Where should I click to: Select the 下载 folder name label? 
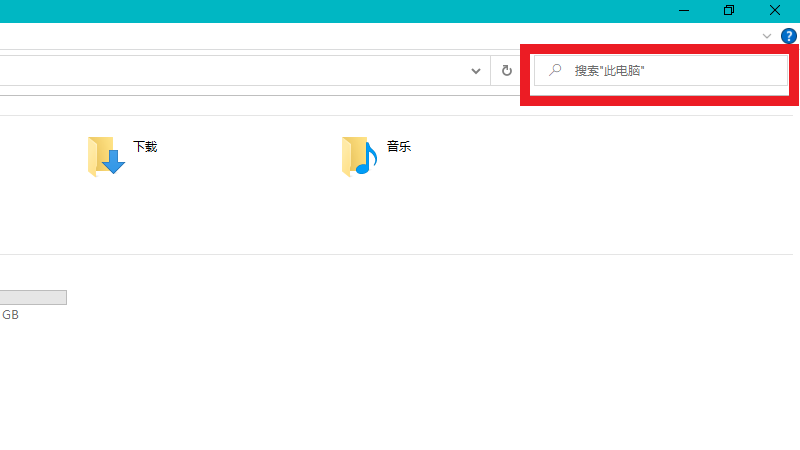coord(145,146)
